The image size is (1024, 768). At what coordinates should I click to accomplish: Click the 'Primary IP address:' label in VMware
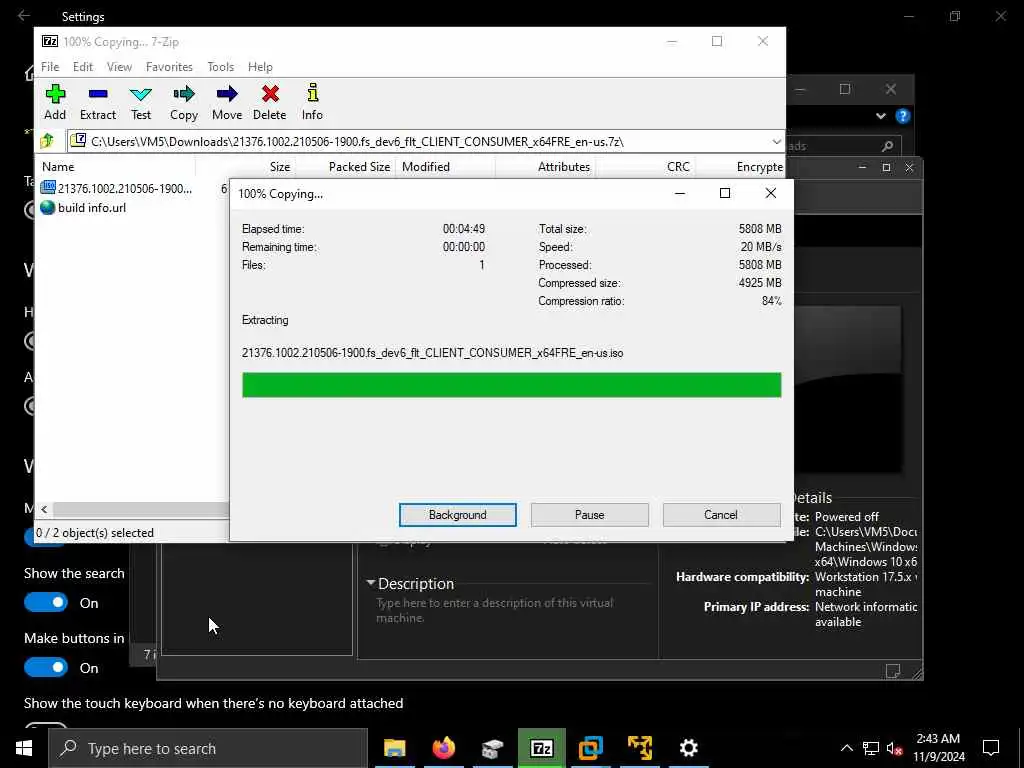point(756,607)
